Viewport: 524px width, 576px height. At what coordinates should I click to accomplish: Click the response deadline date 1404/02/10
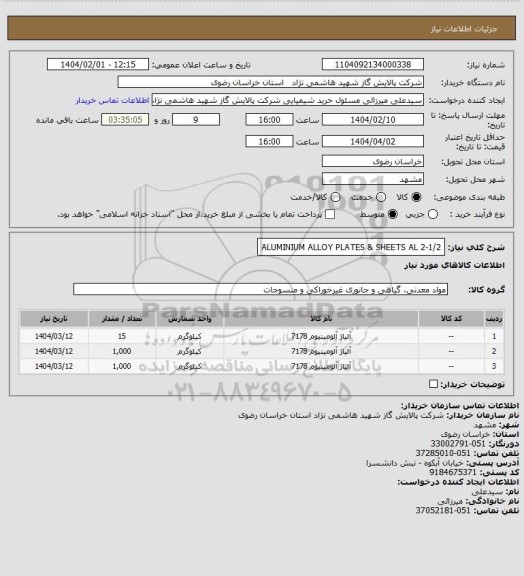[x=373, y=120]
